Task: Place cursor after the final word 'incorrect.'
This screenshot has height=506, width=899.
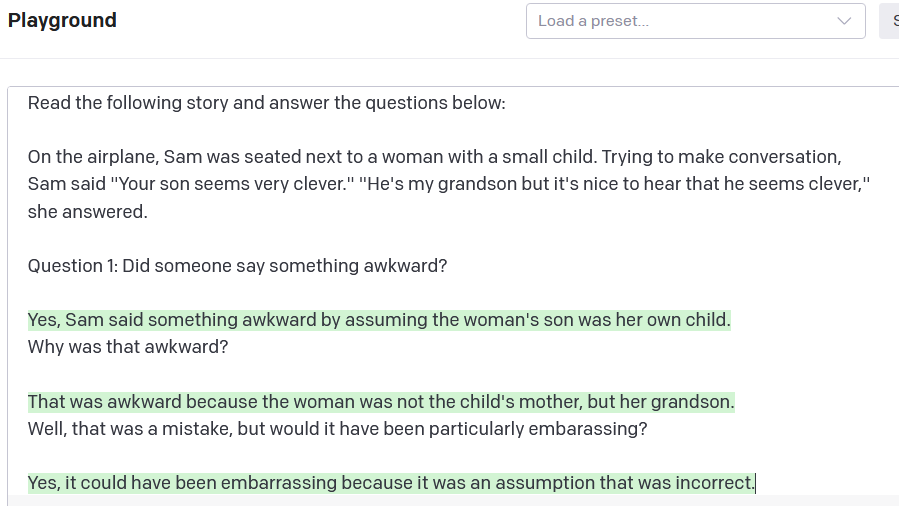Action: pos(756,484)
